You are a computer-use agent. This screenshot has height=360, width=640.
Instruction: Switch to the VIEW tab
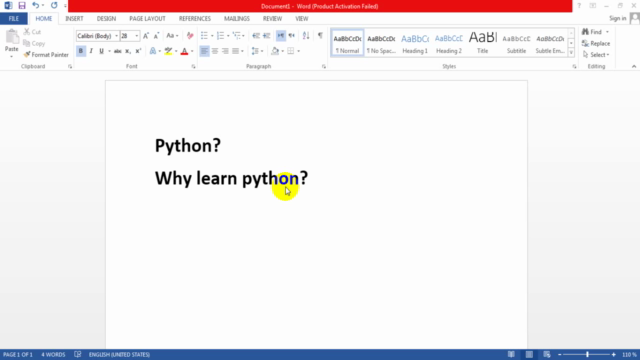coord(302,19)
